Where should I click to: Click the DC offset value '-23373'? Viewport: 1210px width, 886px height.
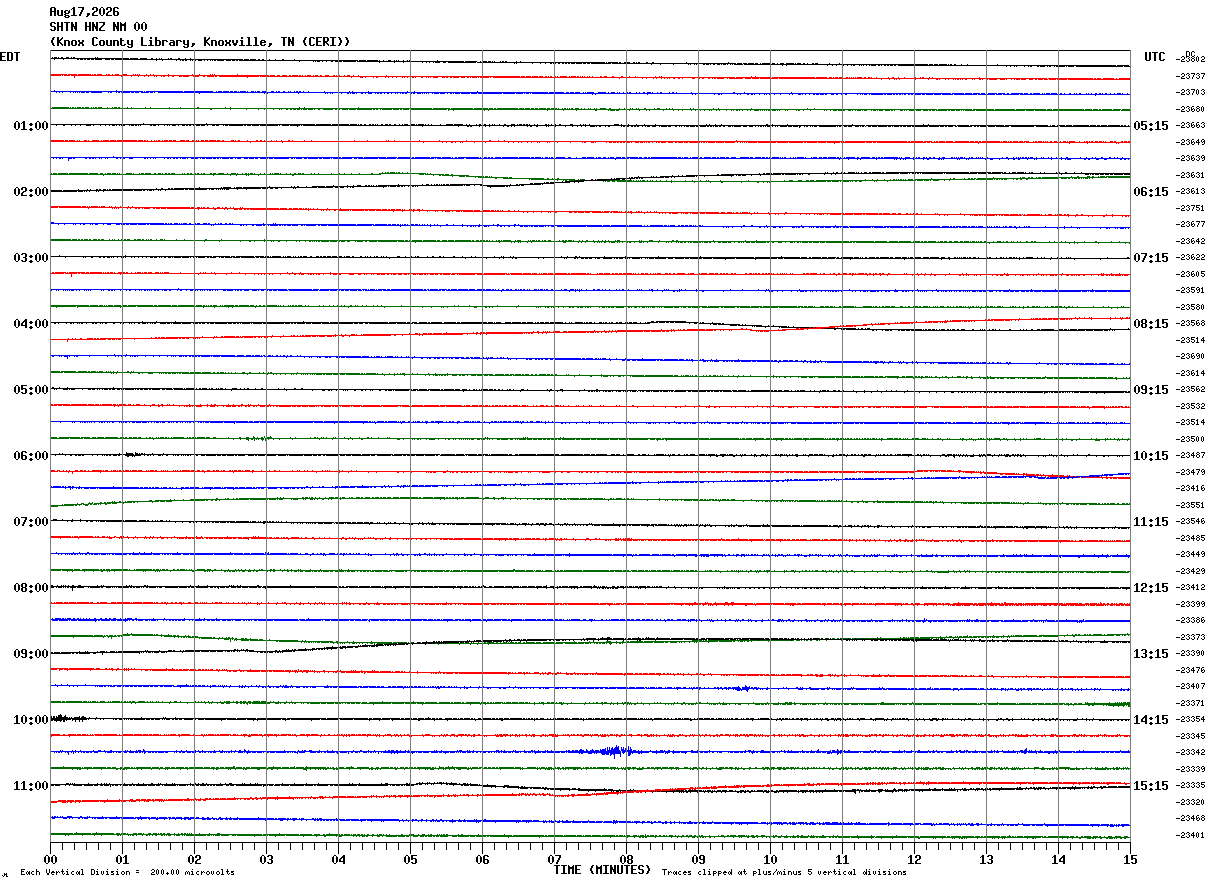[1190, 637]
